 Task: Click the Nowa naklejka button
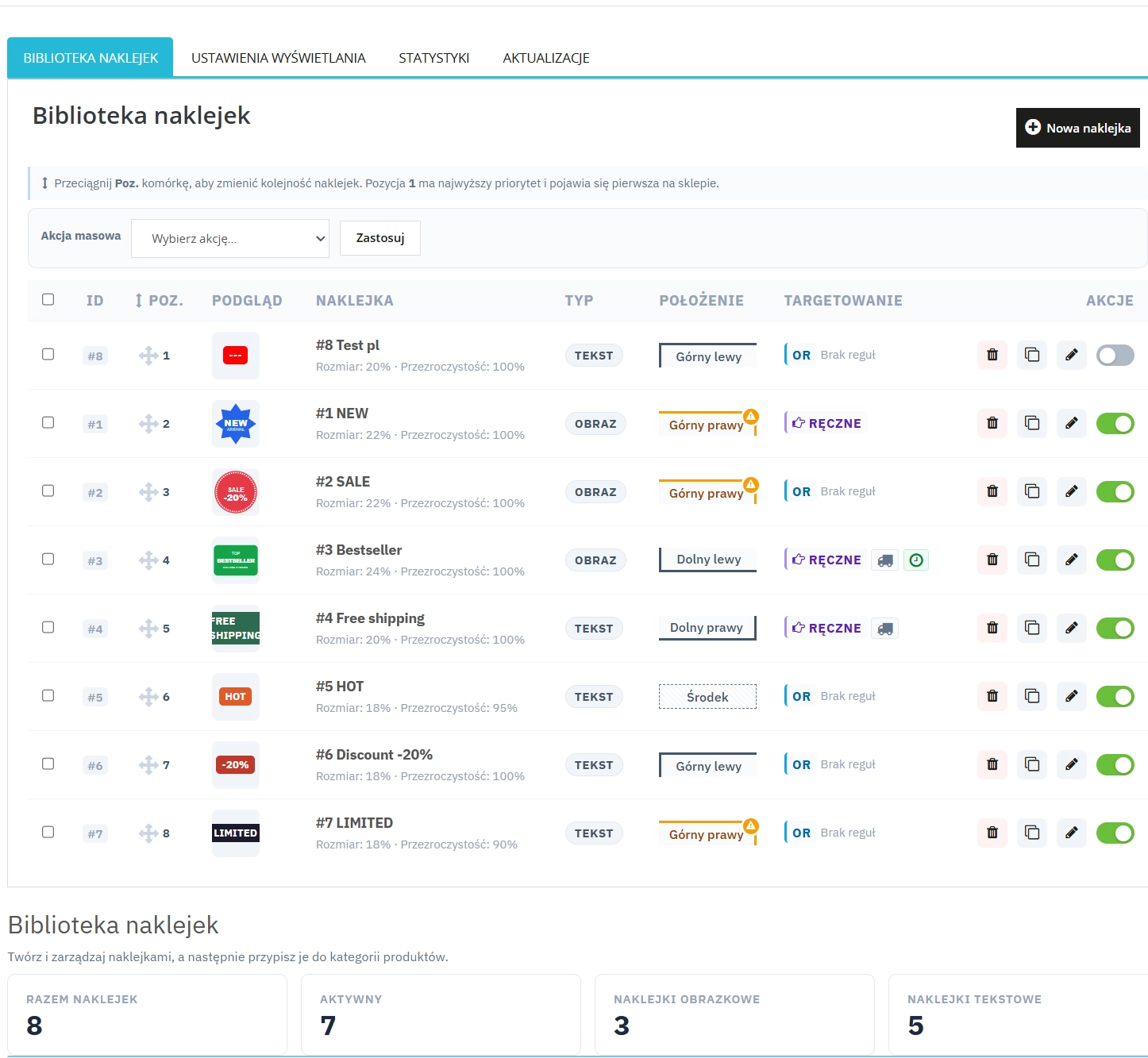(x=1077, y=127)
